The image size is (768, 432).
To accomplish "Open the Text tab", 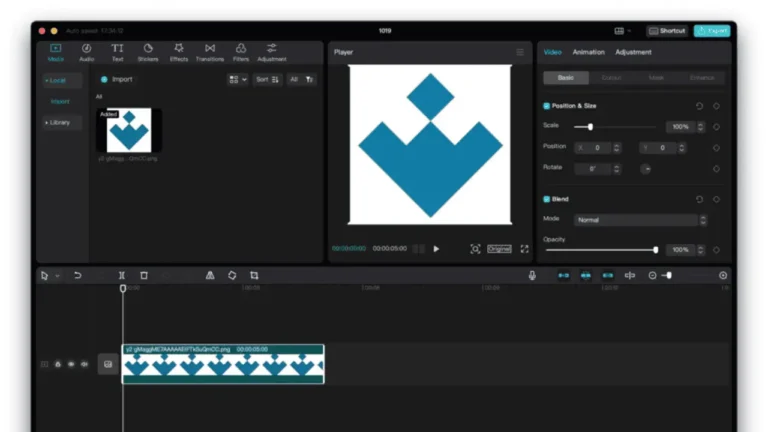I will [117, 52].
